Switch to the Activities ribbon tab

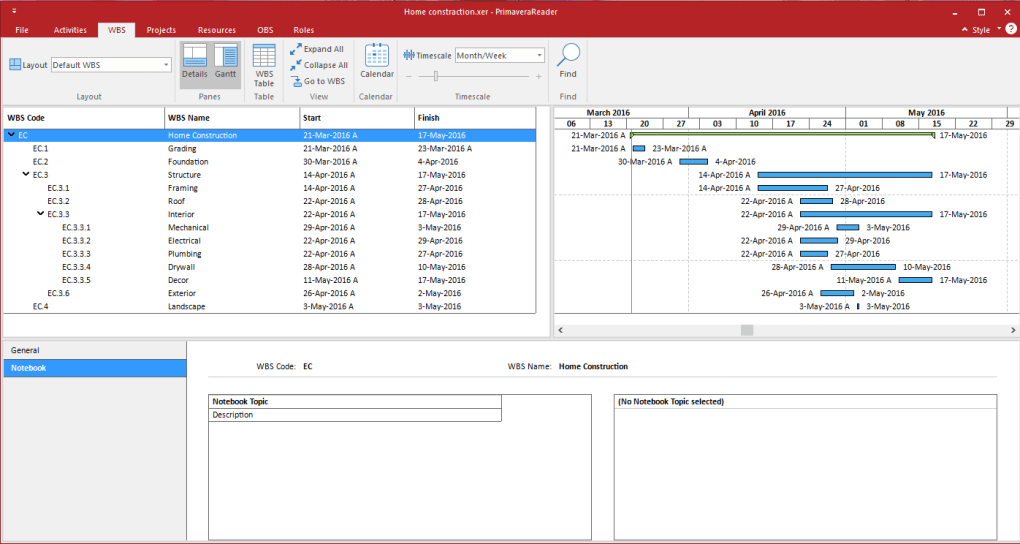click(70, 30)
